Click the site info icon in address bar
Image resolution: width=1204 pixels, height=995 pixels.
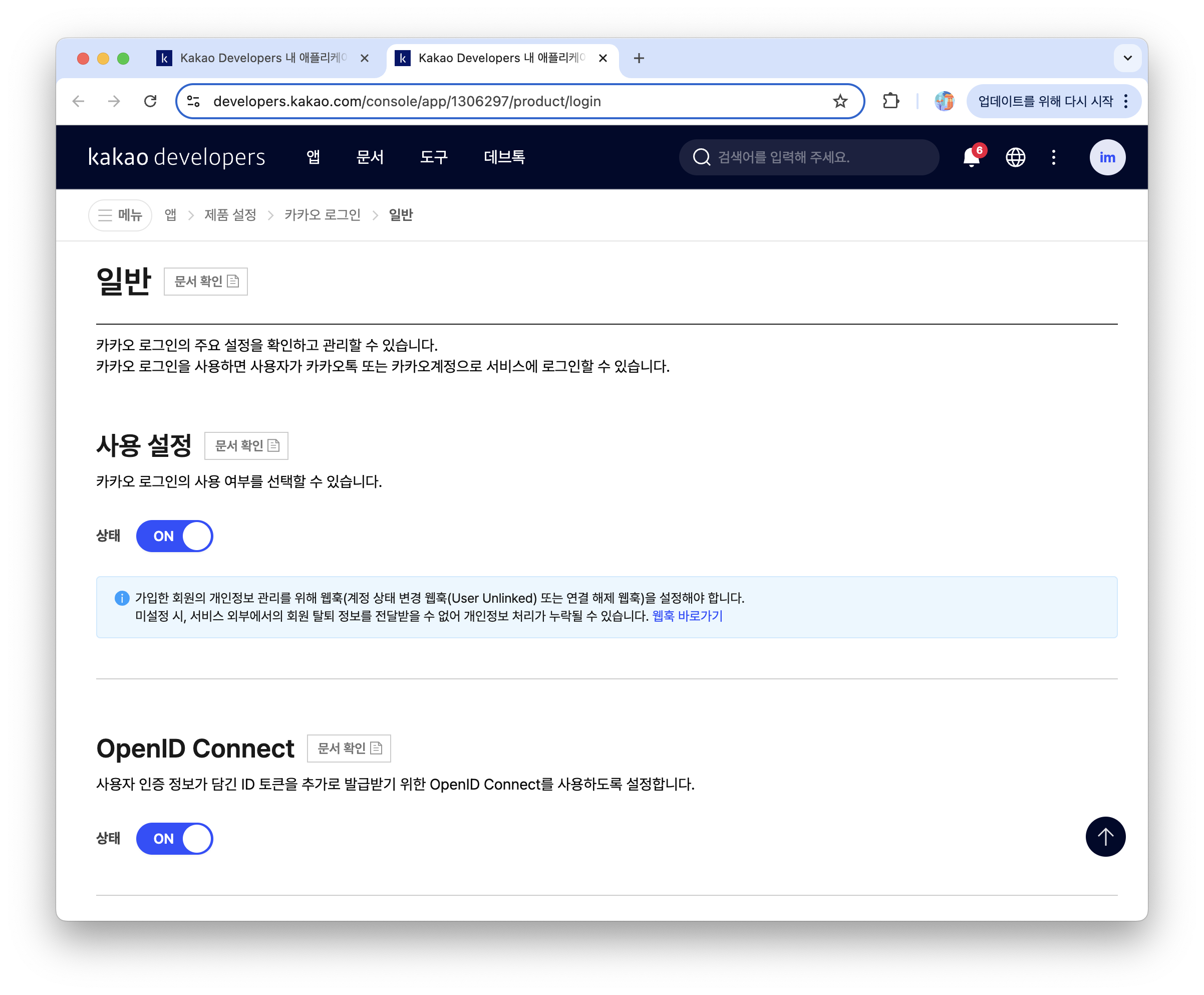(x=194, y=101)
